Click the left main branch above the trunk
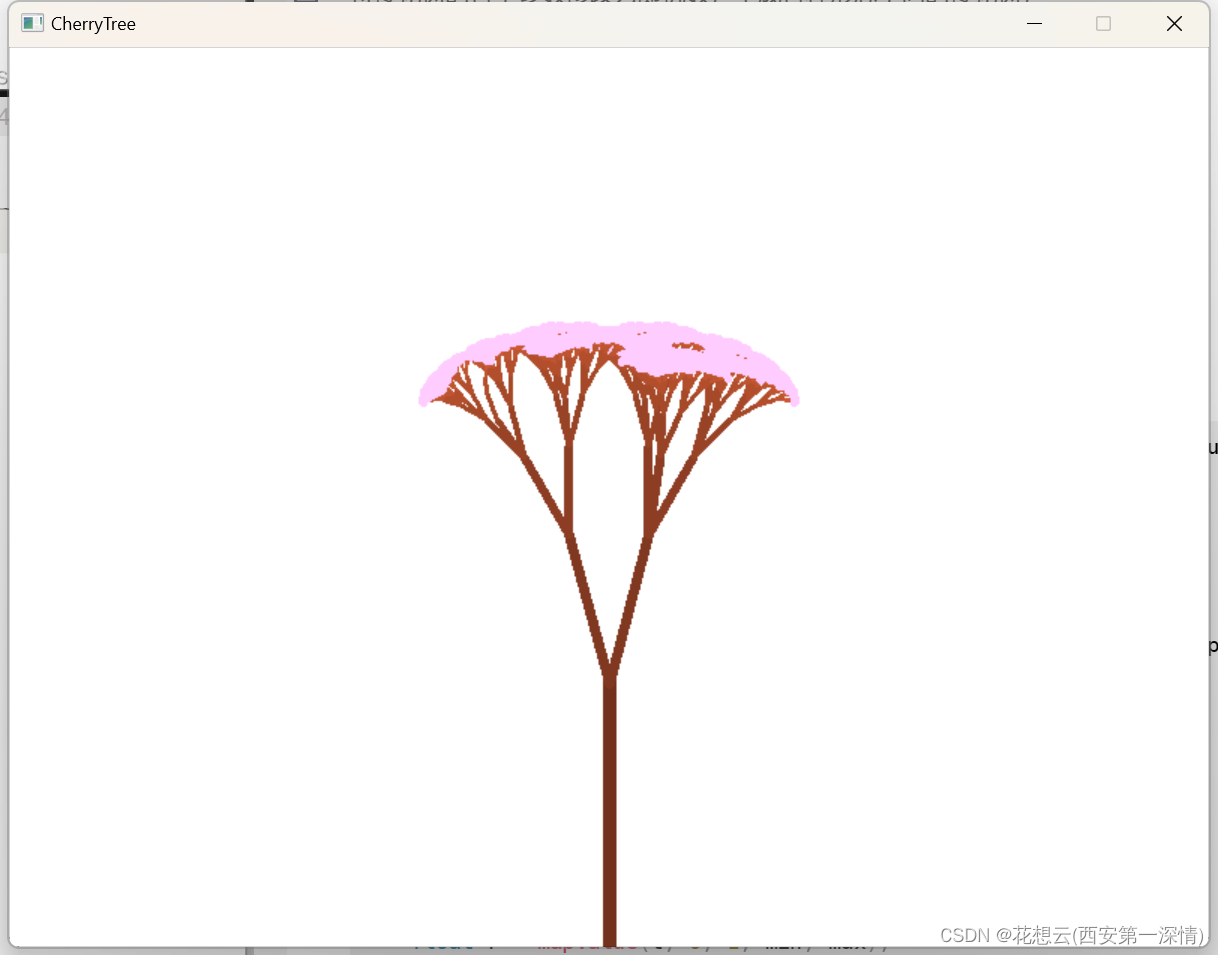 coord(588,602)
